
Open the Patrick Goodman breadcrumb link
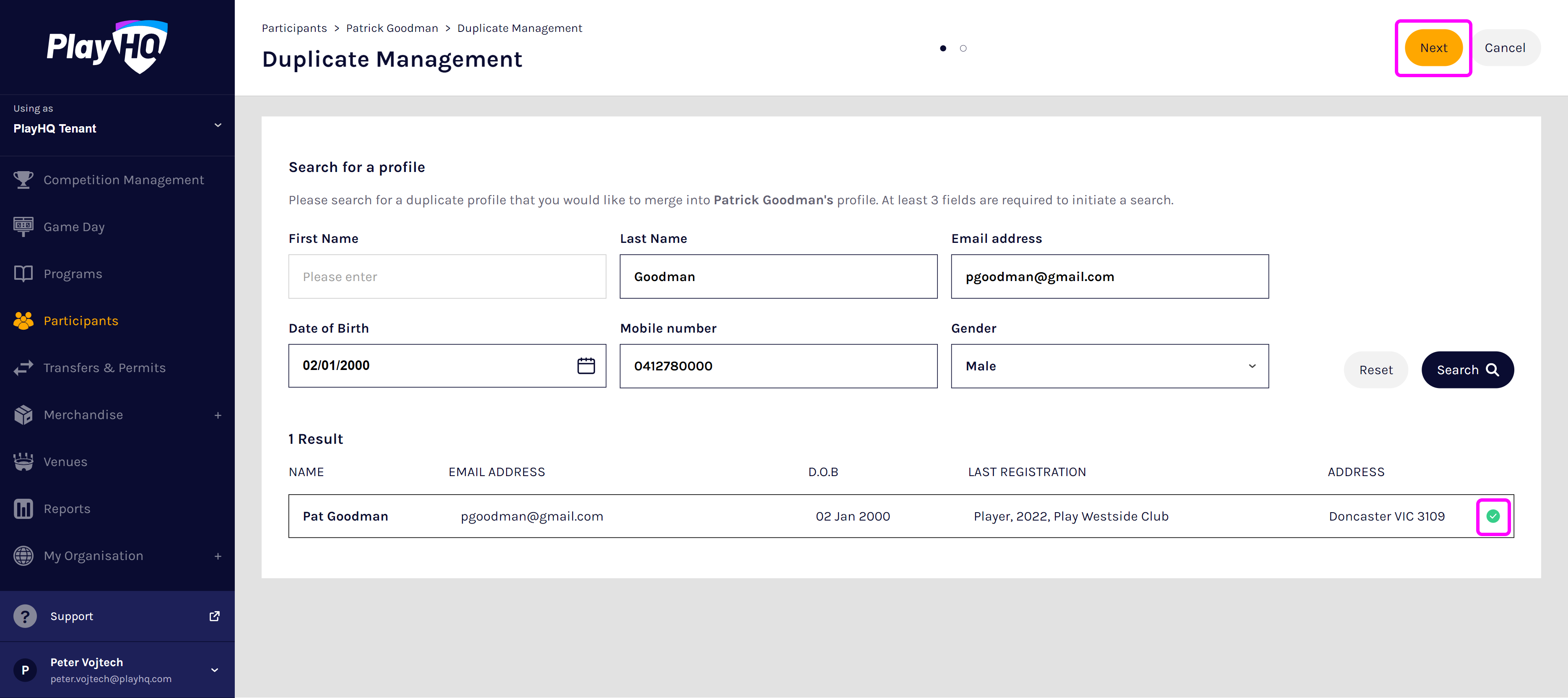392,28
